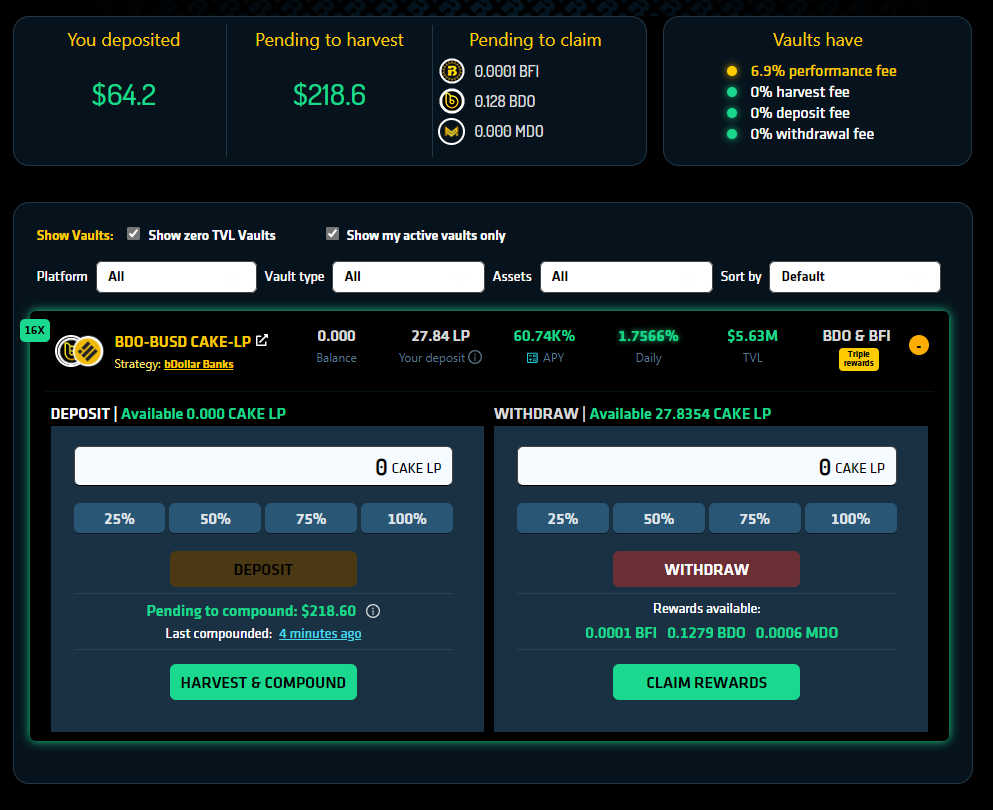The image size is (993, 810).
Task: Click the 60.74K% APY value
Action: [x=544, y=336]
